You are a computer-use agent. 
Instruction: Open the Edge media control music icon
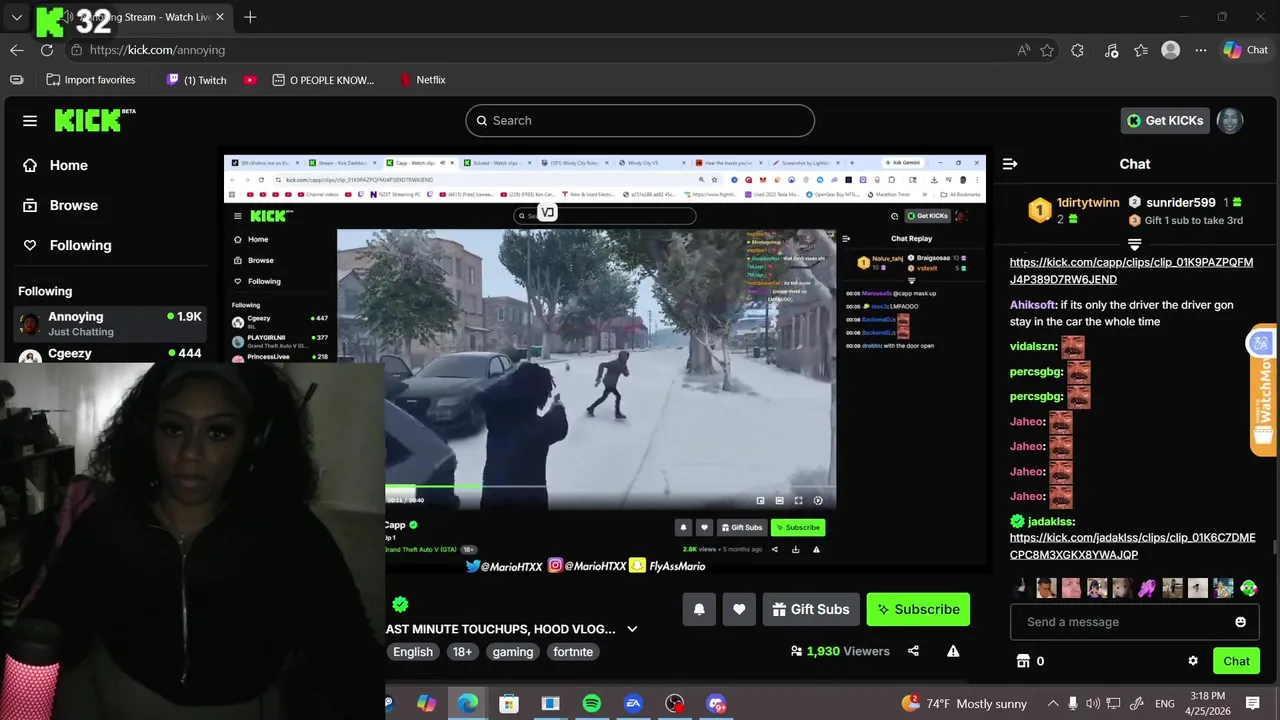[1111, 50]
